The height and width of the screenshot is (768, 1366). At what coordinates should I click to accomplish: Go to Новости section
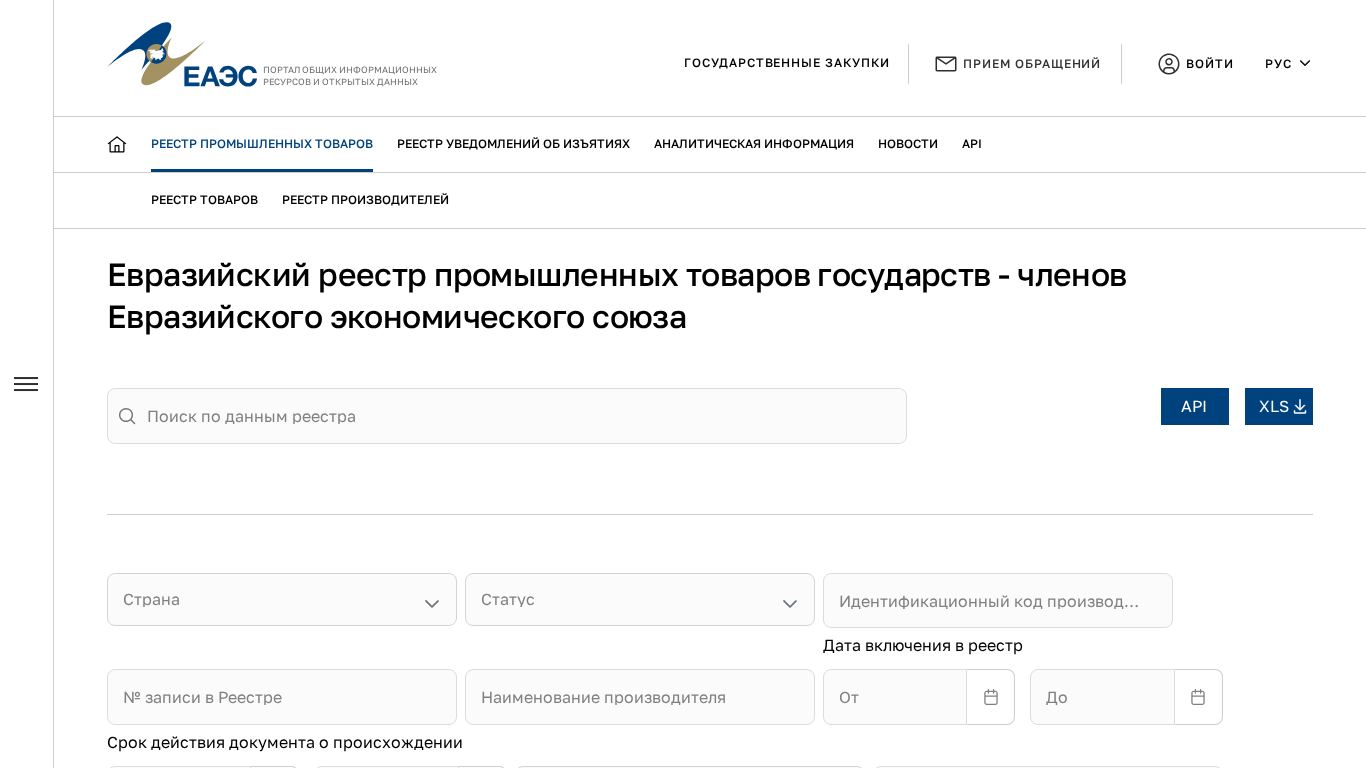tap(908, 144)
